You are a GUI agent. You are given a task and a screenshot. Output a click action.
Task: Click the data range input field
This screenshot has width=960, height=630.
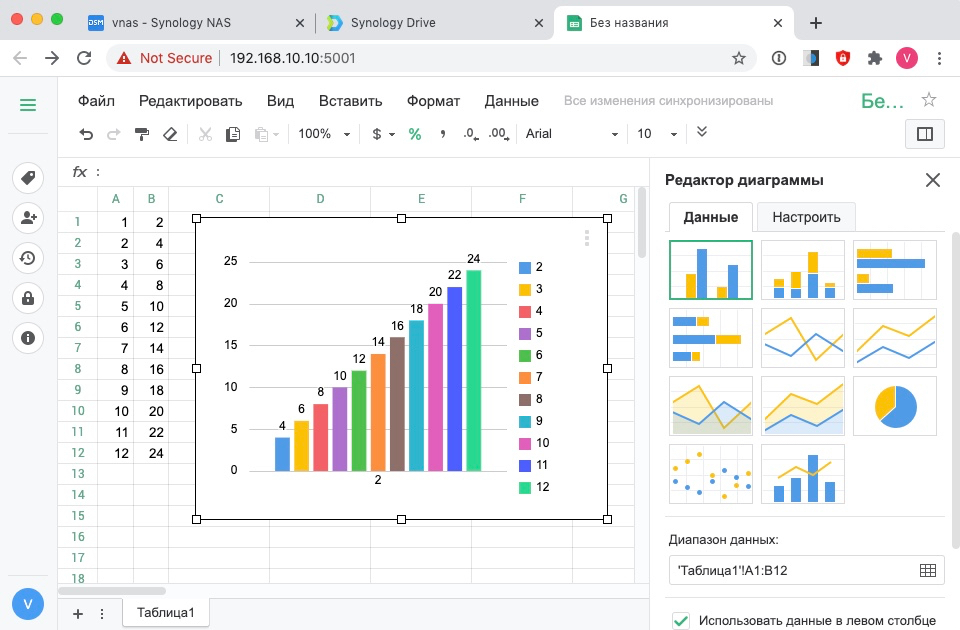tap(790, 570)
